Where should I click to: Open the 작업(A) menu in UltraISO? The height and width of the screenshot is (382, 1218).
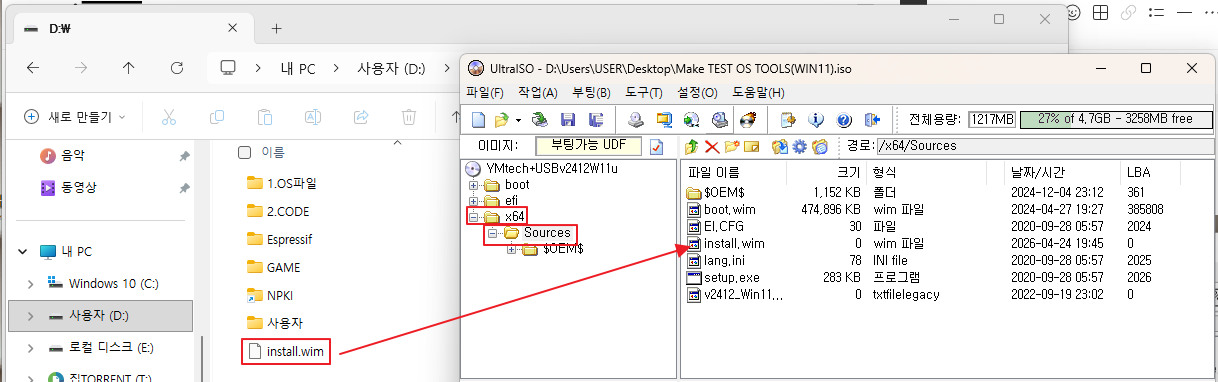tap(538, 93)
